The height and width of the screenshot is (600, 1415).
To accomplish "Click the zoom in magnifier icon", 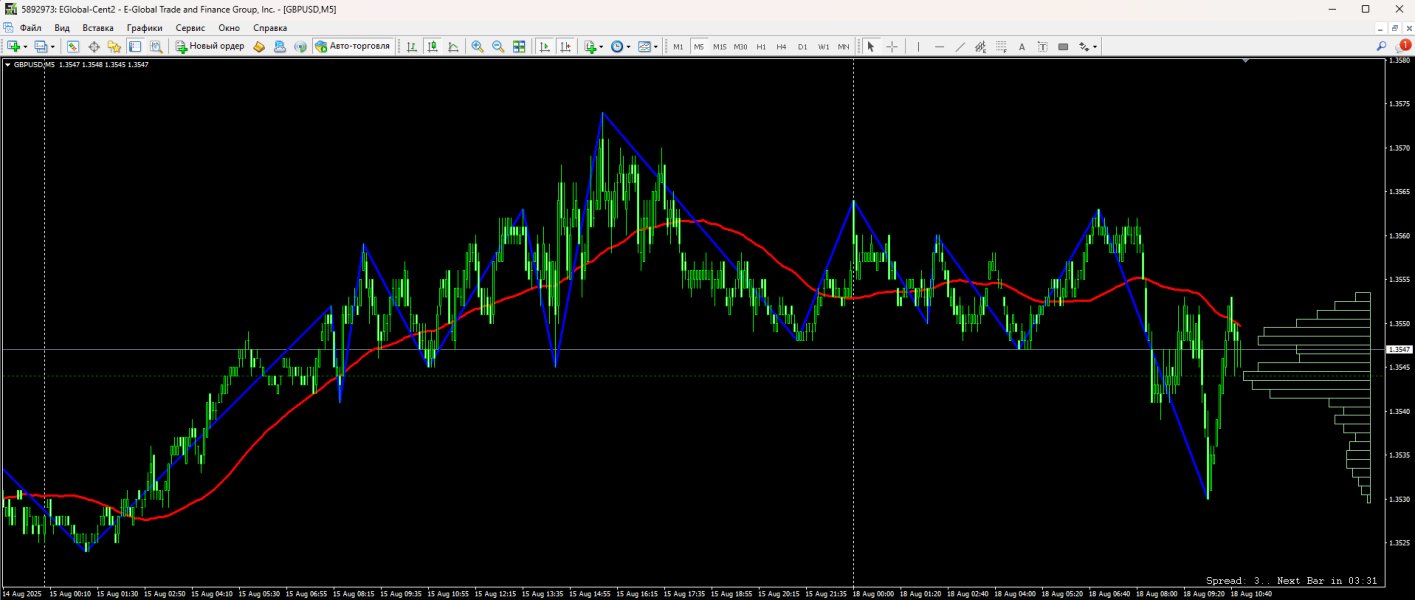I will coord(477,47).
